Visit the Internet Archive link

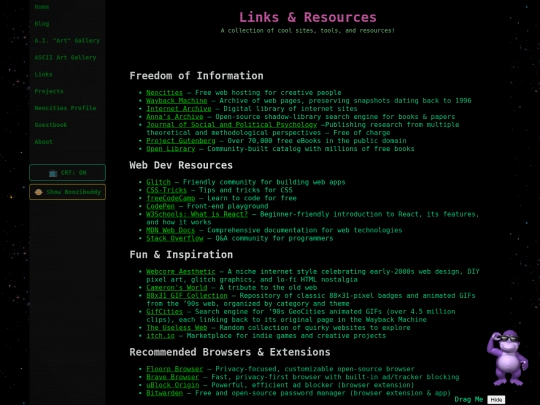point(179,108)
